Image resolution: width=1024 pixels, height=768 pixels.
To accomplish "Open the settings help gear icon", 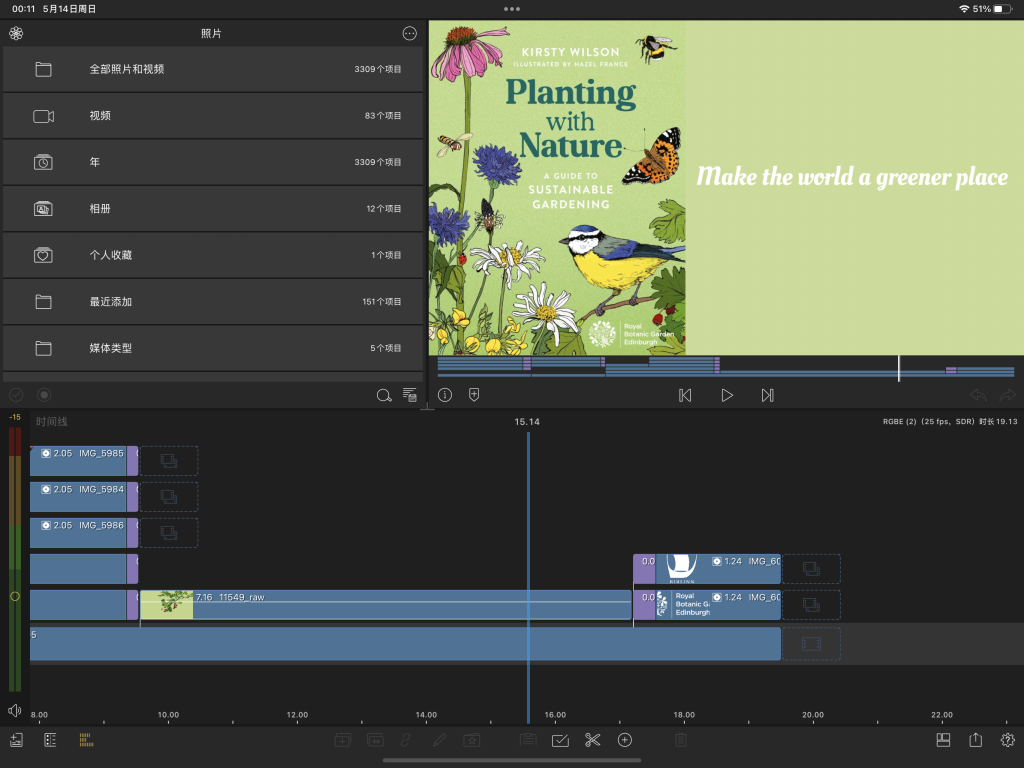I will (1008, 740).
